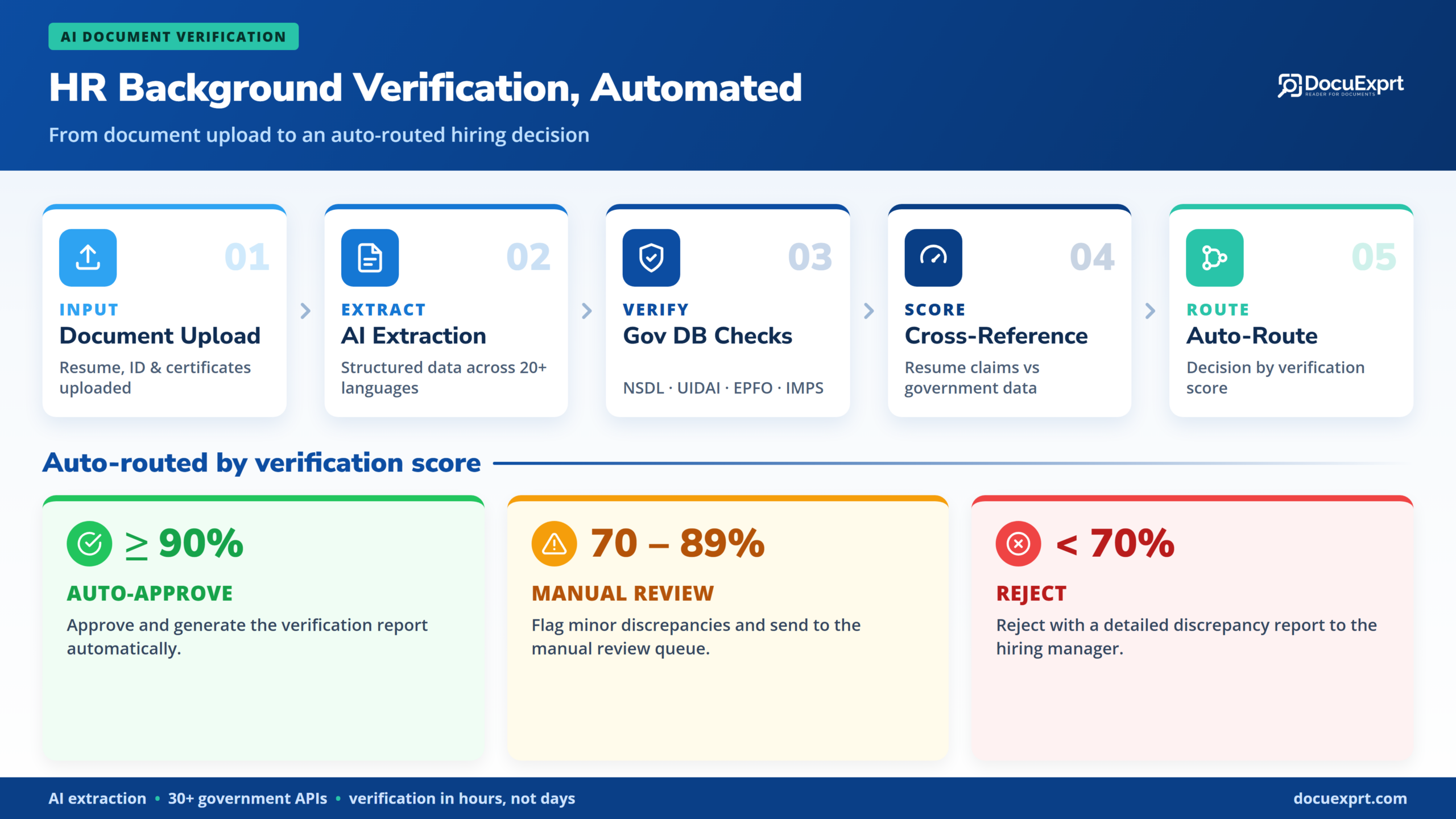Viewport: 1456px width, 819px height.
Task: Click text Resume, ID & certificates uploaded
Action: point(155,378)
